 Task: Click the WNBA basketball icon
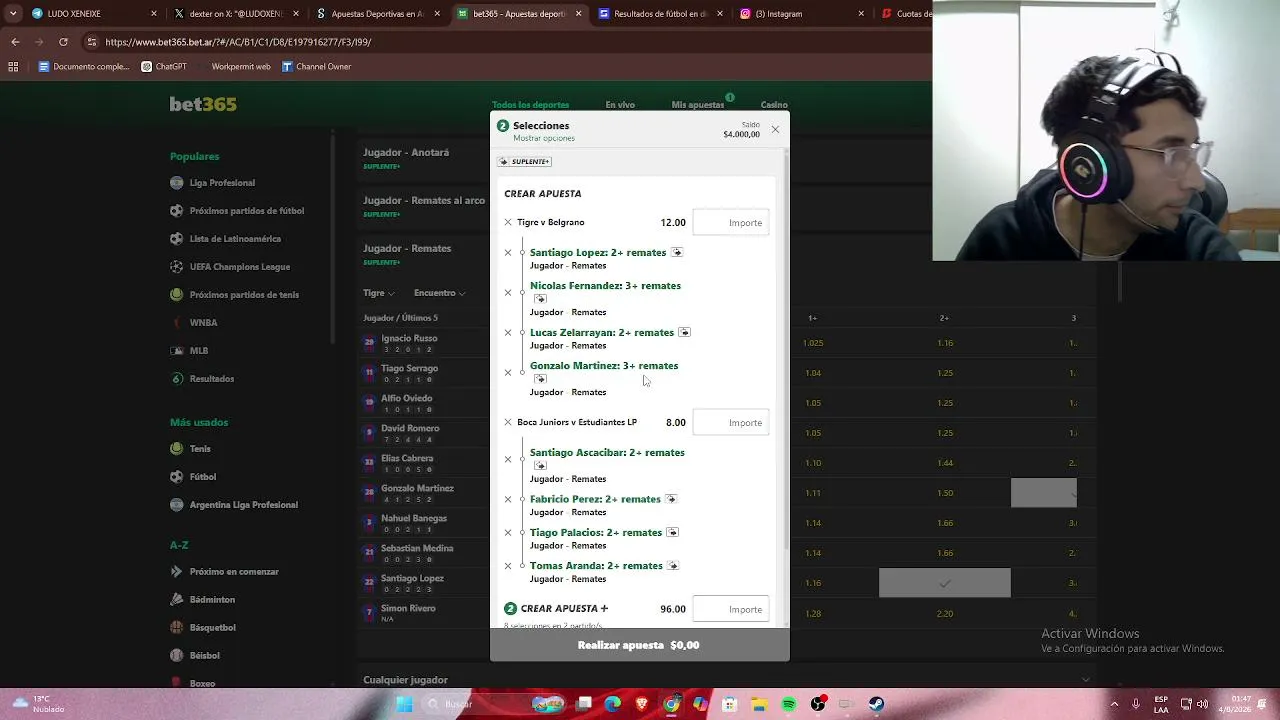click(x=177, y=323)
